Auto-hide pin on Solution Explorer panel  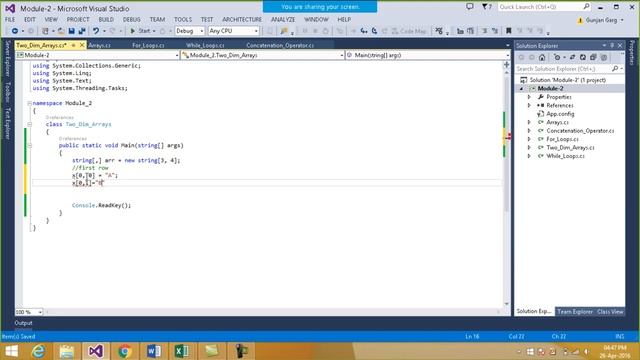(x=612, y=45)
